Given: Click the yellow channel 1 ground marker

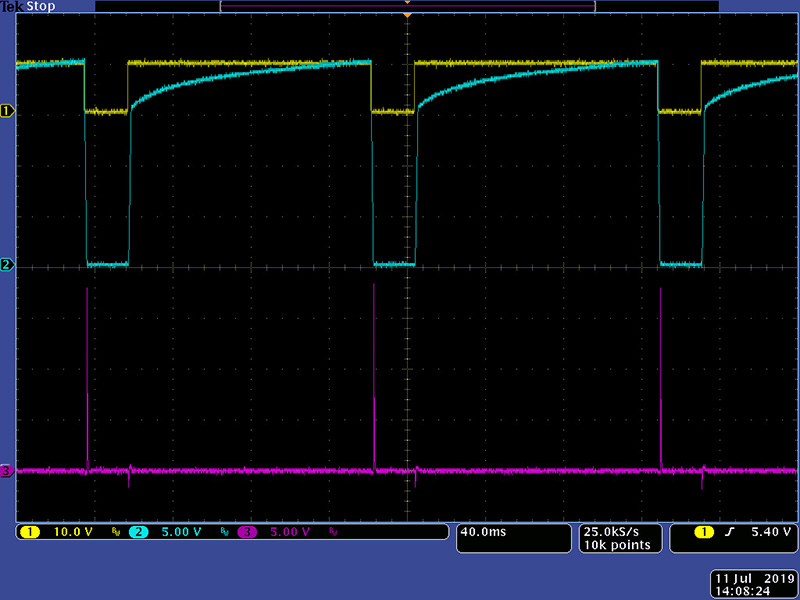Looking at the screenshot, I should coord(8,111).
